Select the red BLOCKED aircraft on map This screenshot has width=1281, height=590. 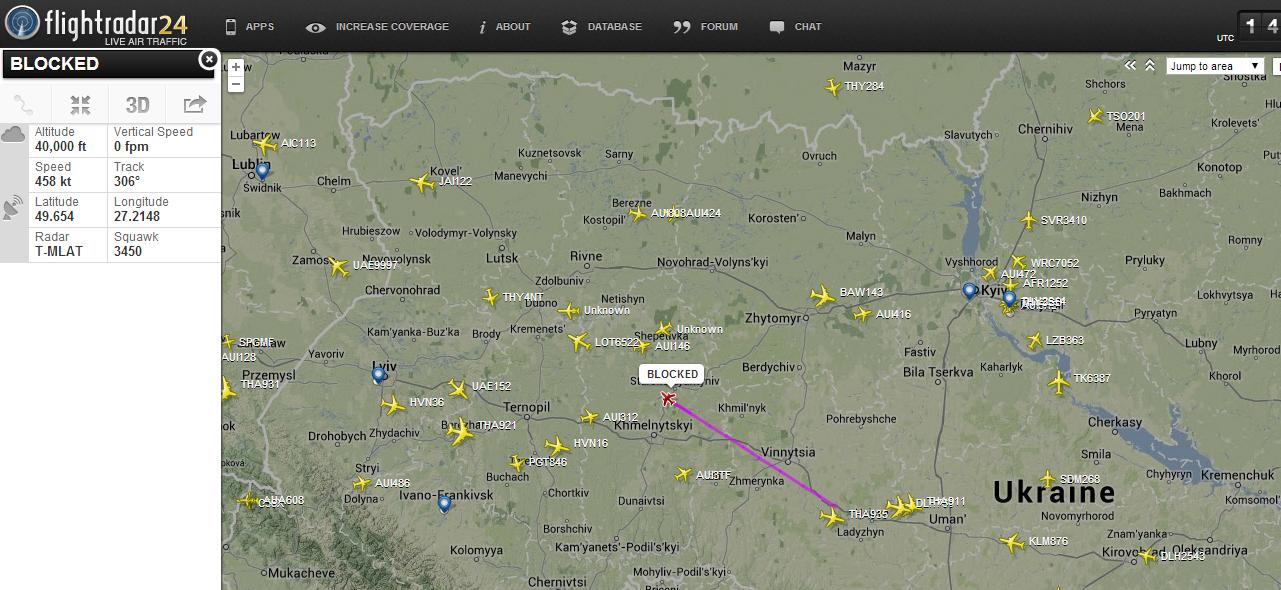668,399
